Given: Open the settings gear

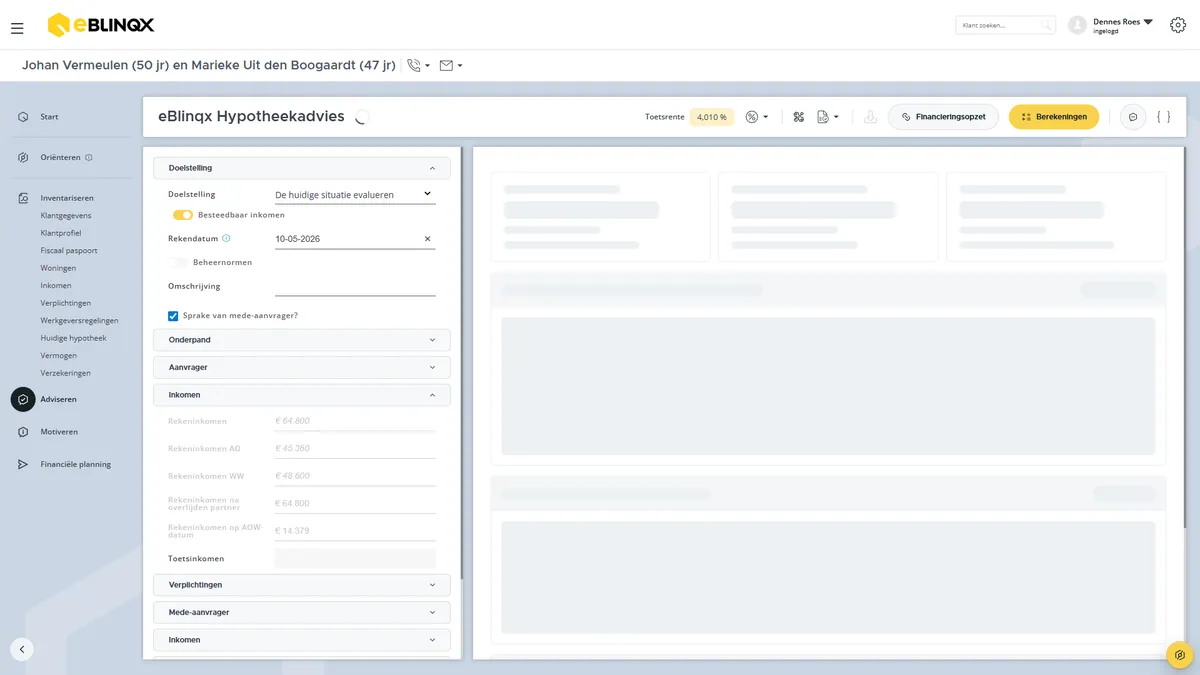Looking at the screenshot, I should click(x=1177, y=26).
